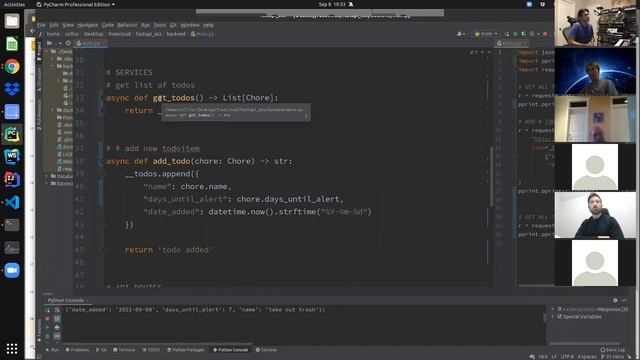Expand the Special Variables node
Viewport: 640px width, 360px height.
point(554,317)
